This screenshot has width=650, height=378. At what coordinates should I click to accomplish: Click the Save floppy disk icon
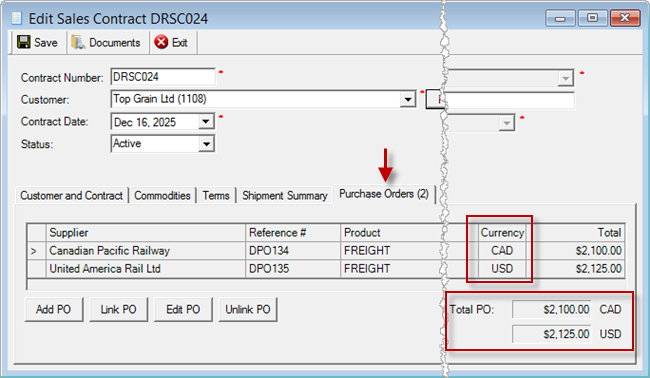(24, 42)
